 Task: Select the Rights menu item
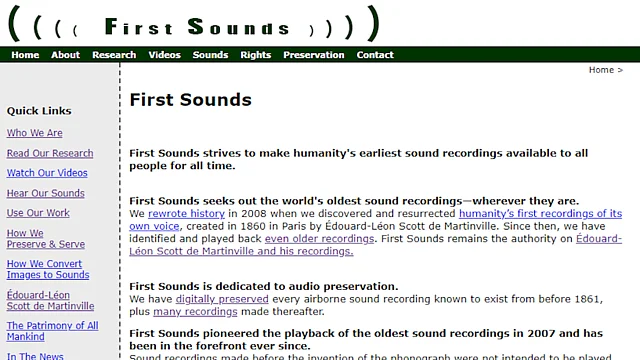[256, 55]
